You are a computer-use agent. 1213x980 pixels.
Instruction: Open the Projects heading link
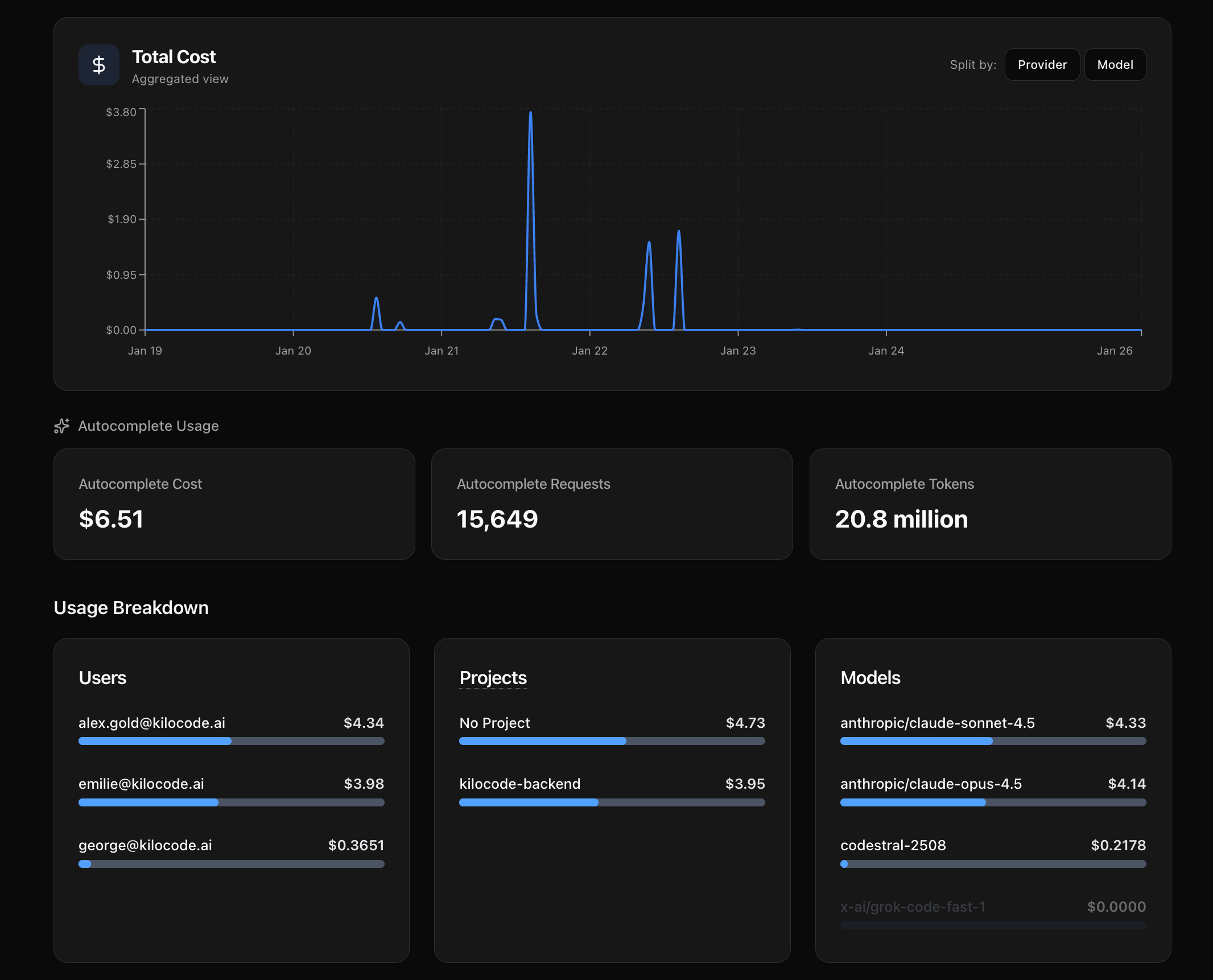[493, 678]
